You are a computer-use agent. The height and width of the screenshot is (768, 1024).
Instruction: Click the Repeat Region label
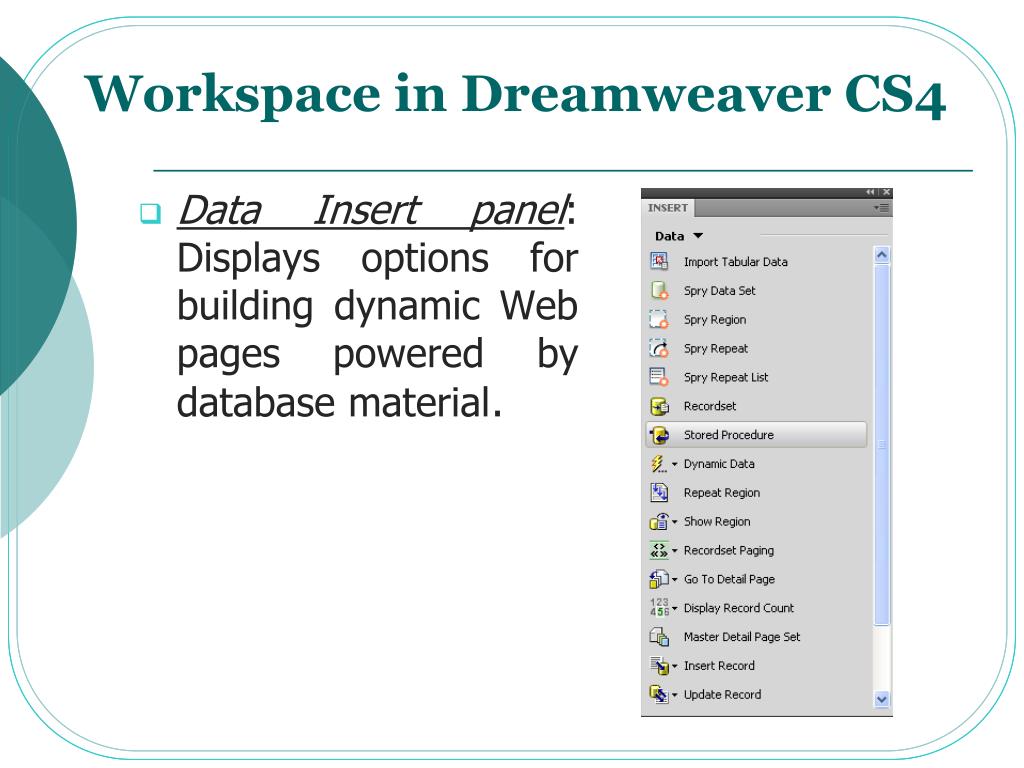coord(722,493)
